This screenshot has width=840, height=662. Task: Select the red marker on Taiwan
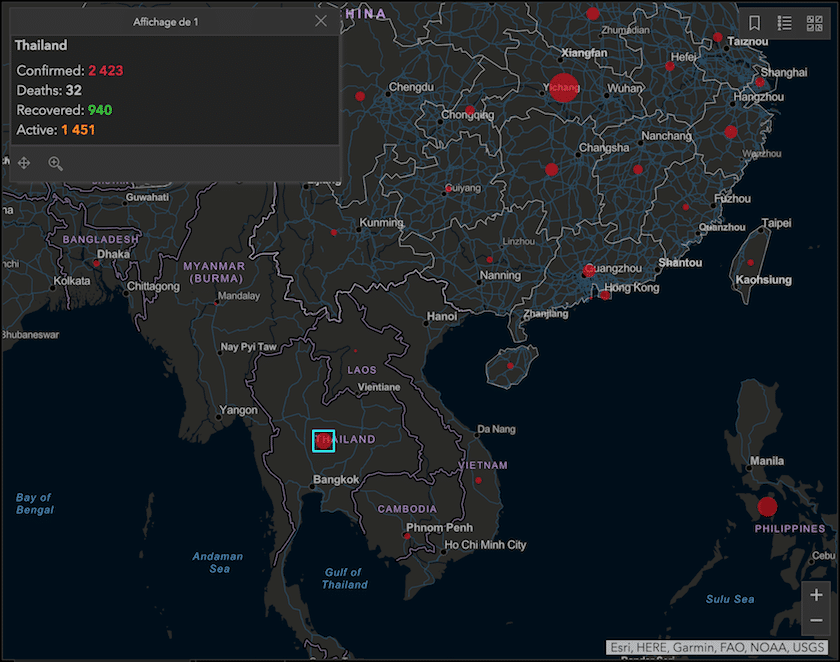[751, 262]
